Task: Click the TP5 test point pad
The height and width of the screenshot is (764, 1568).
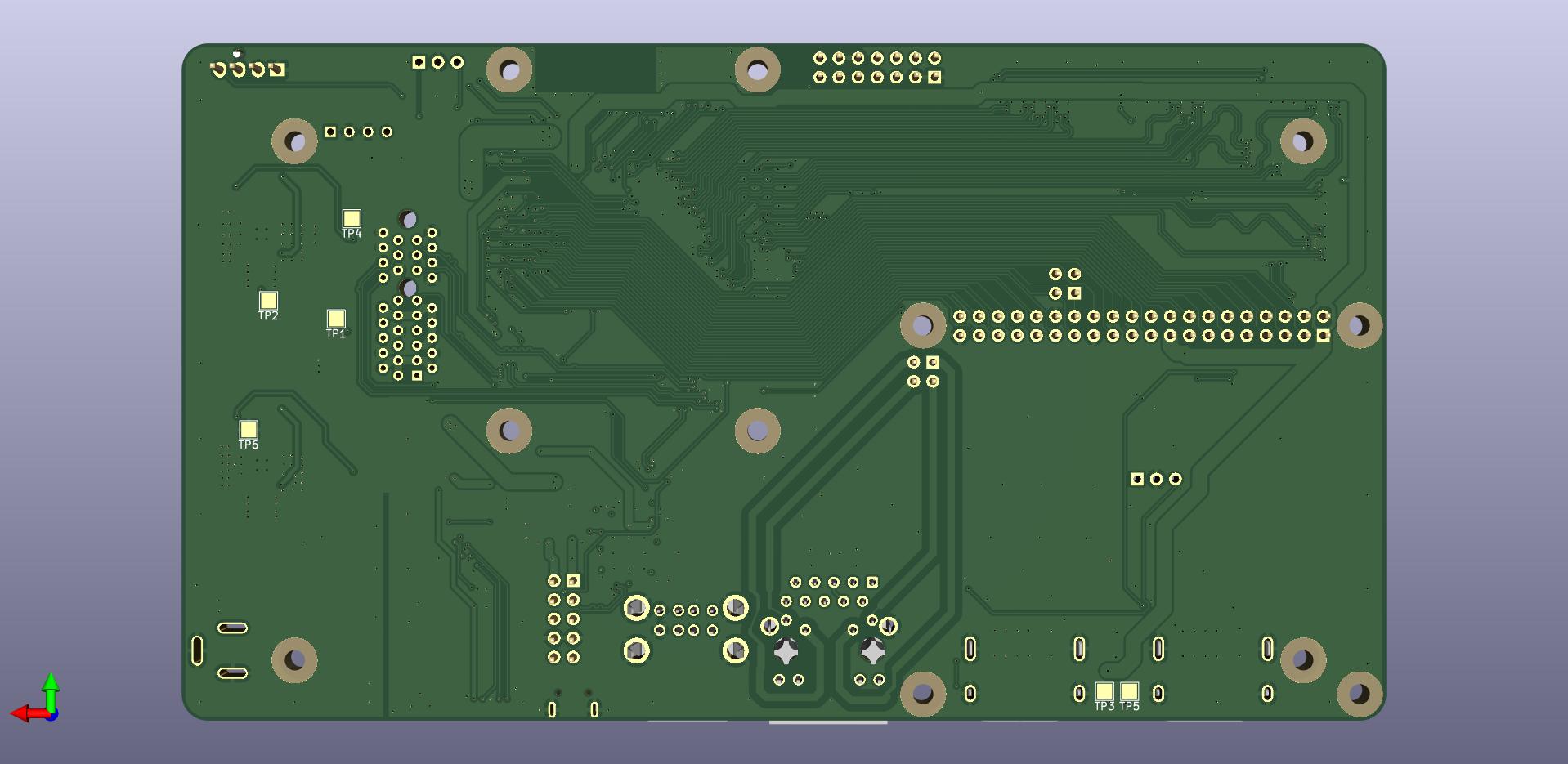Action: (1129, 691)
